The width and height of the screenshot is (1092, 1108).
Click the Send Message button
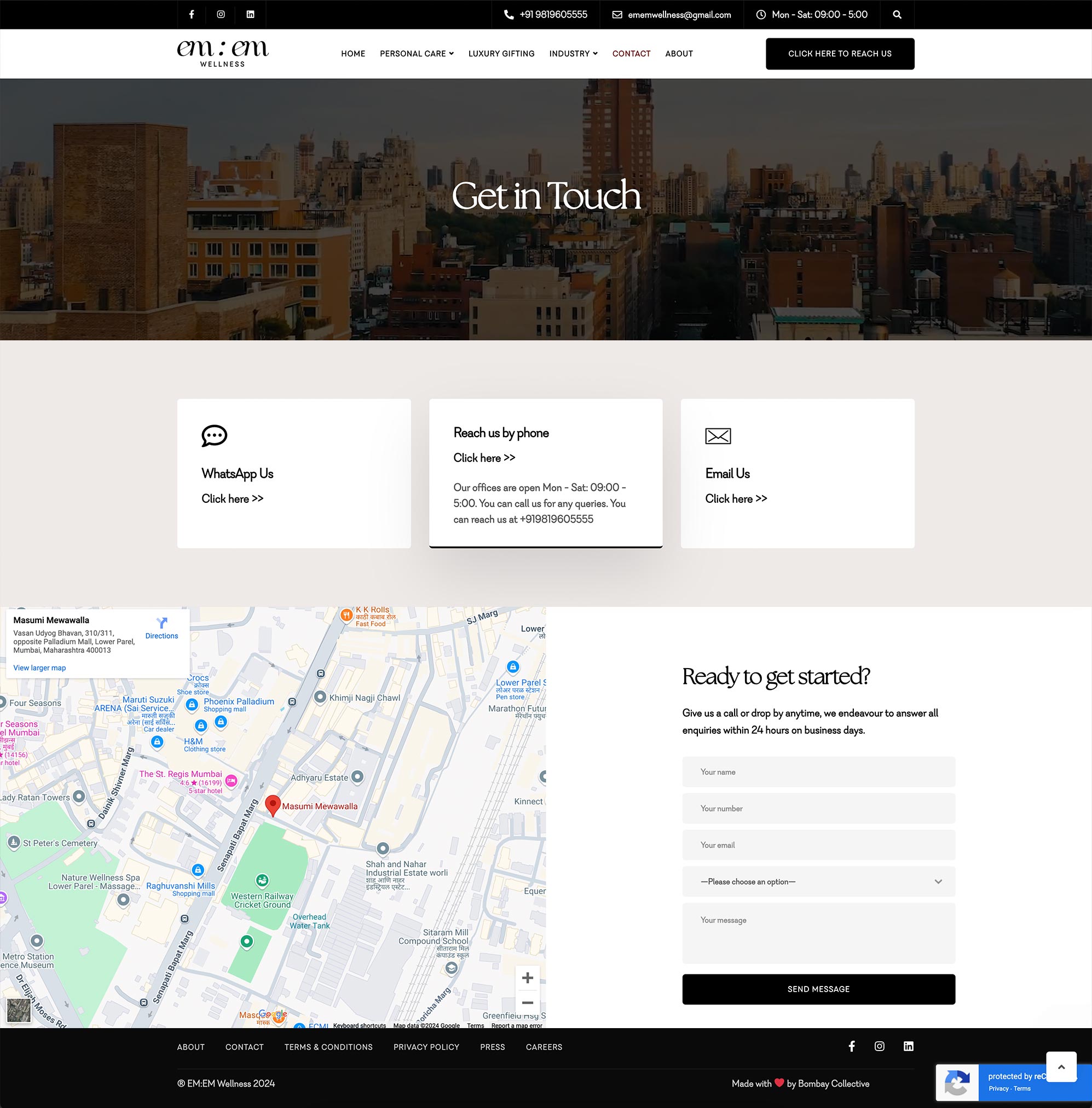[x=818, y=989]
